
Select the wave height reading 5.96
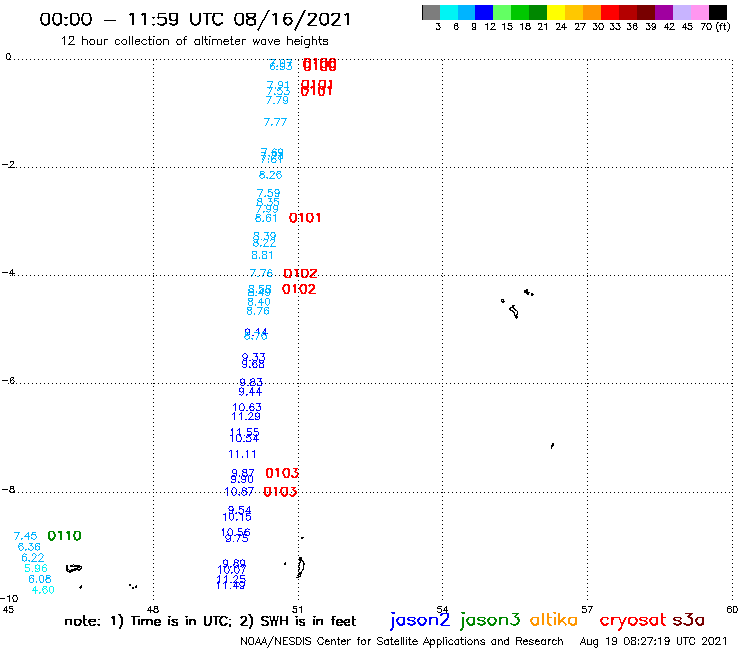coord(36,568)
